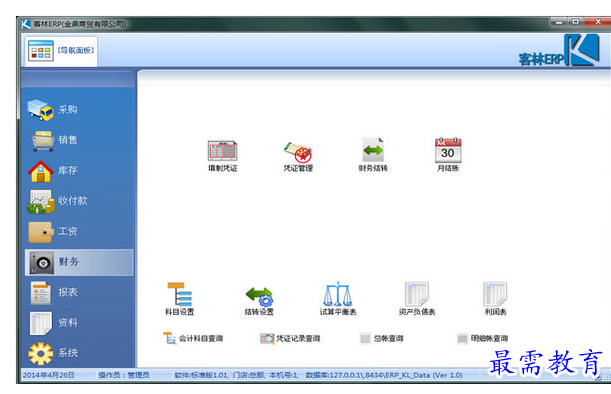Select the 库存 inventory house icon
Viewport: 611px width, 394px height.
[x=40, y=171]
